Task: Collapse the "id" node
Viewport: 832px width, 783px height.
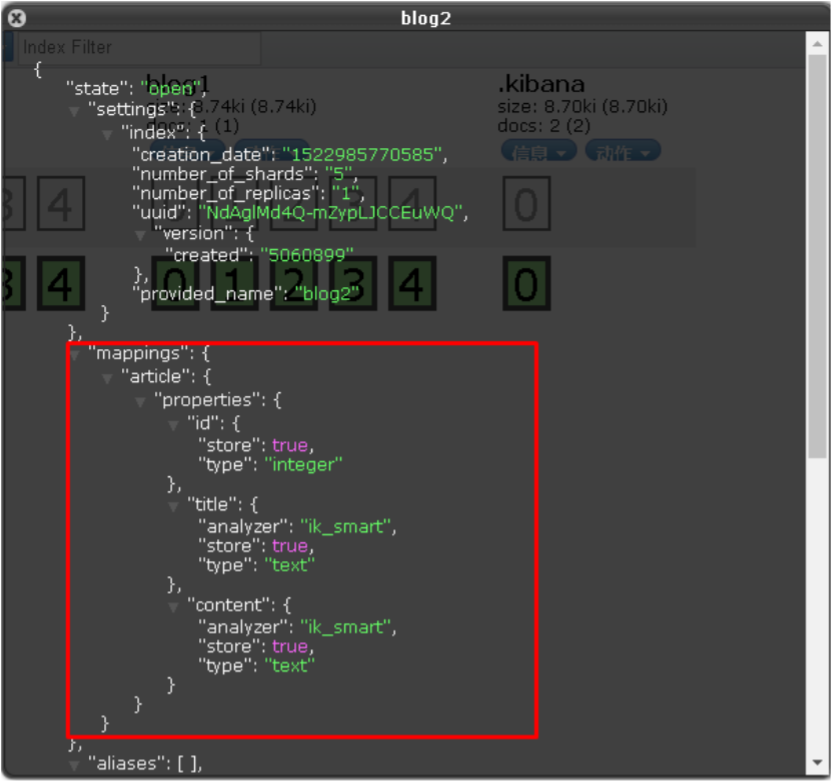Action: click(x=173, y=425)
